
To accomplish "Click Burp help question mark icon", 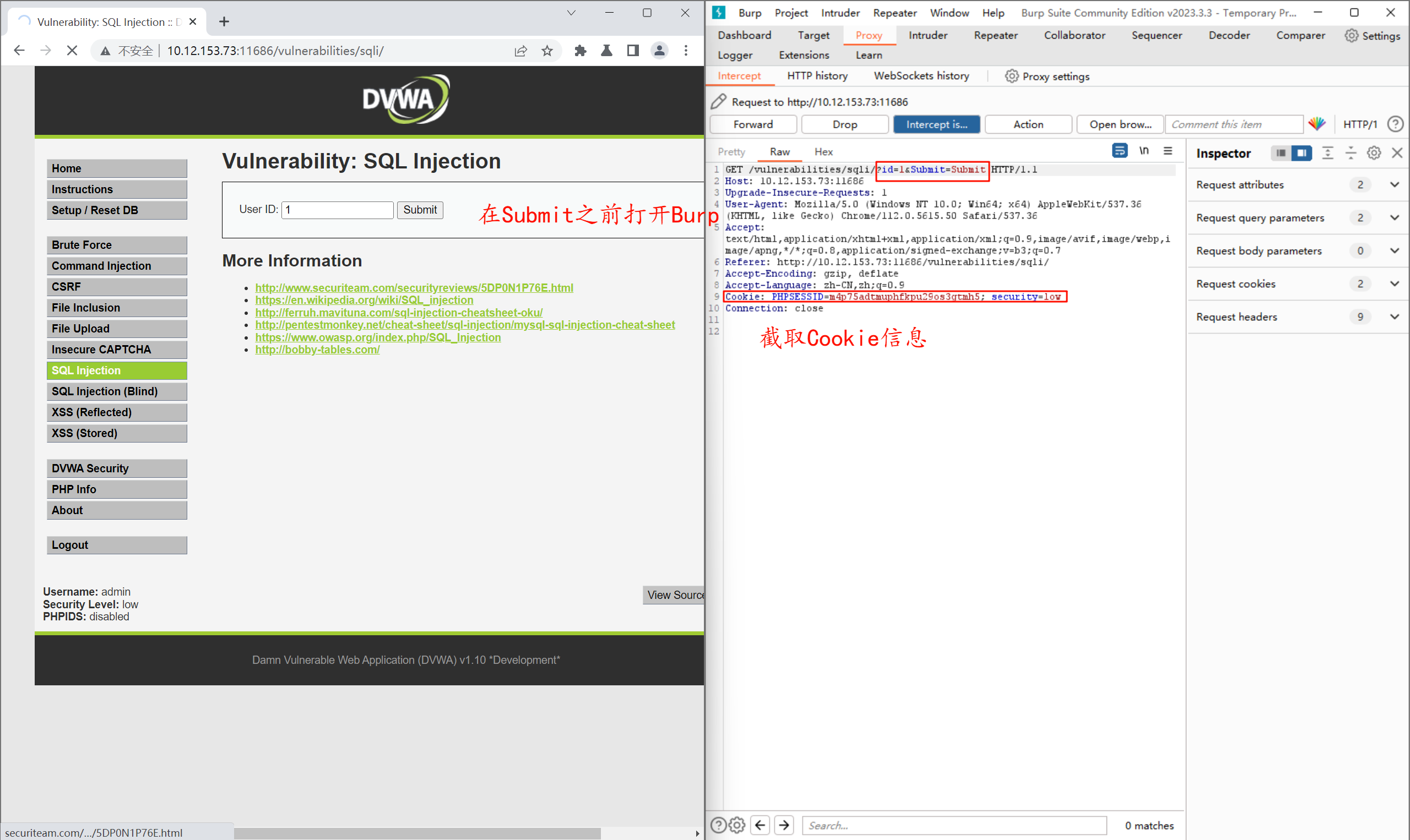I will (1395, 124).
